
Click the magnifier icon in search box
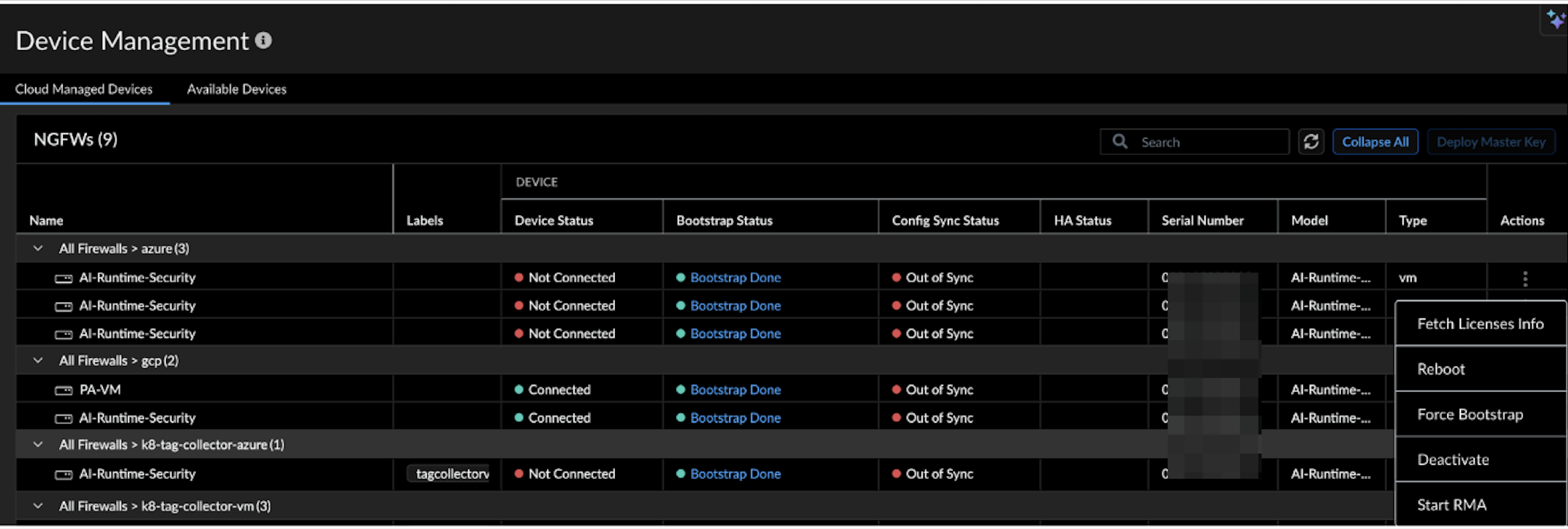1120,142
